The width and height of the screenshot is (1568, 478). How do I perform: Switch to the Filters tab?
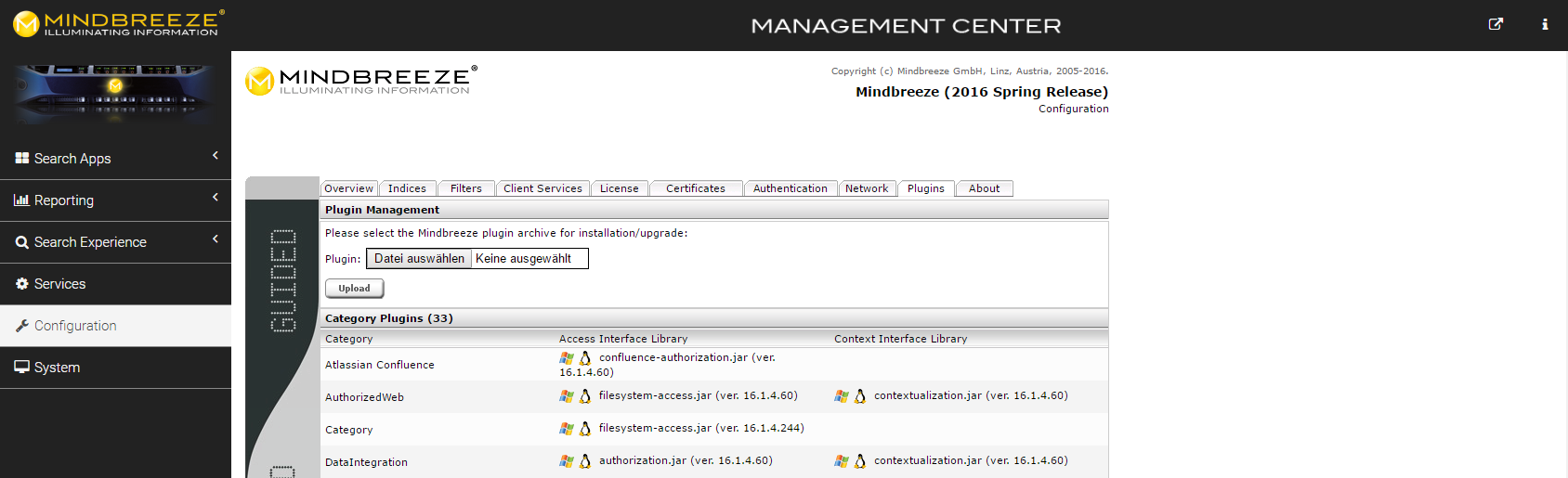point(466,188)
